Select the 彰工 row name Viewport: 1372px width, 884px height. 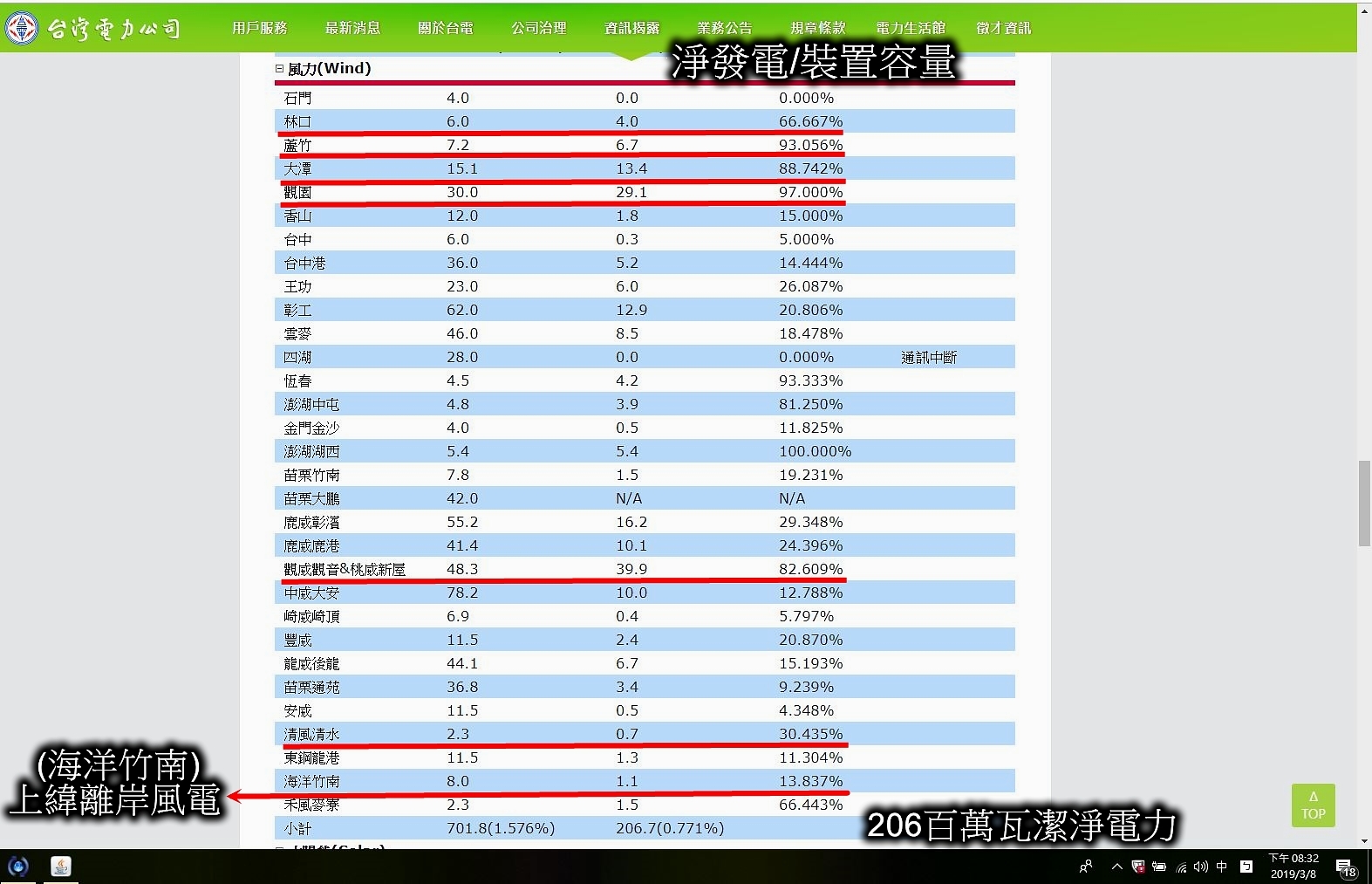(297, 310)
